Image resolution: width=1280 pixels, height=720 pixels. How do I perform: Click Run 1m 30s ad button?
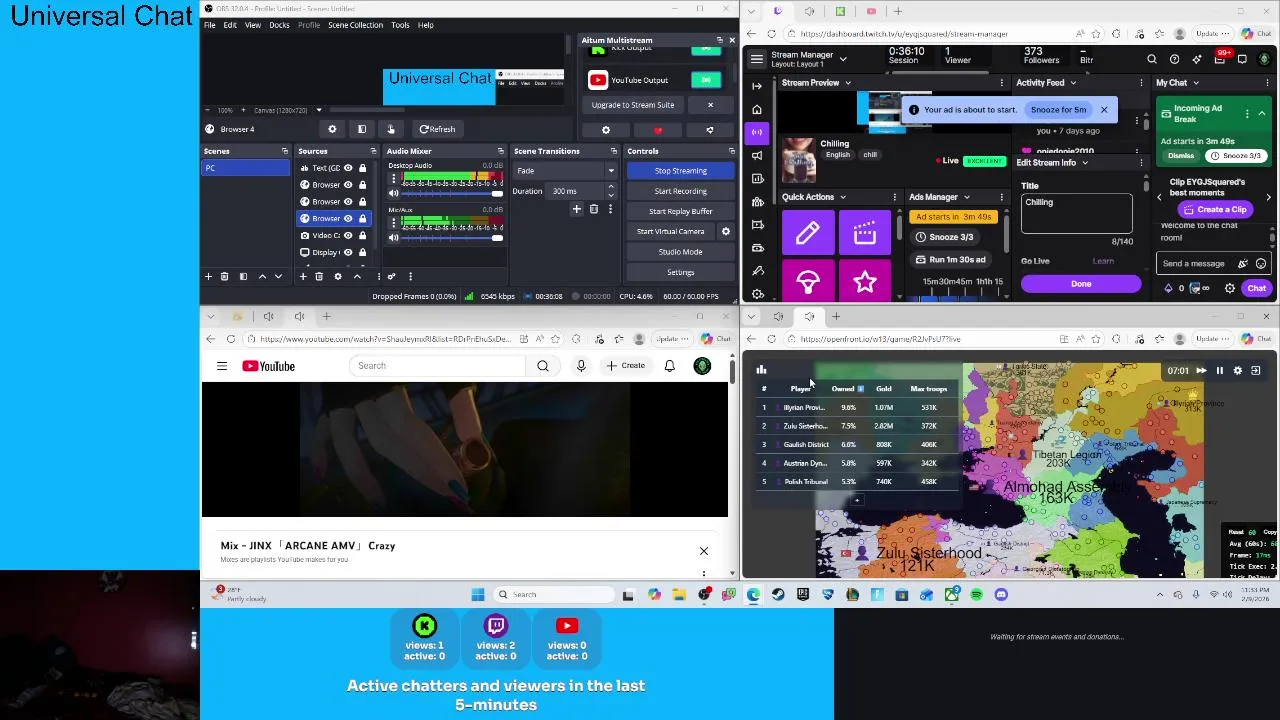950,260
